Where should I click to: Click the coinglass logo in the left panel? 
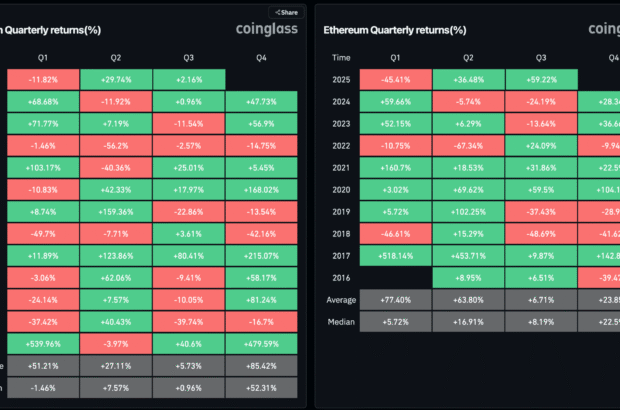265,30
